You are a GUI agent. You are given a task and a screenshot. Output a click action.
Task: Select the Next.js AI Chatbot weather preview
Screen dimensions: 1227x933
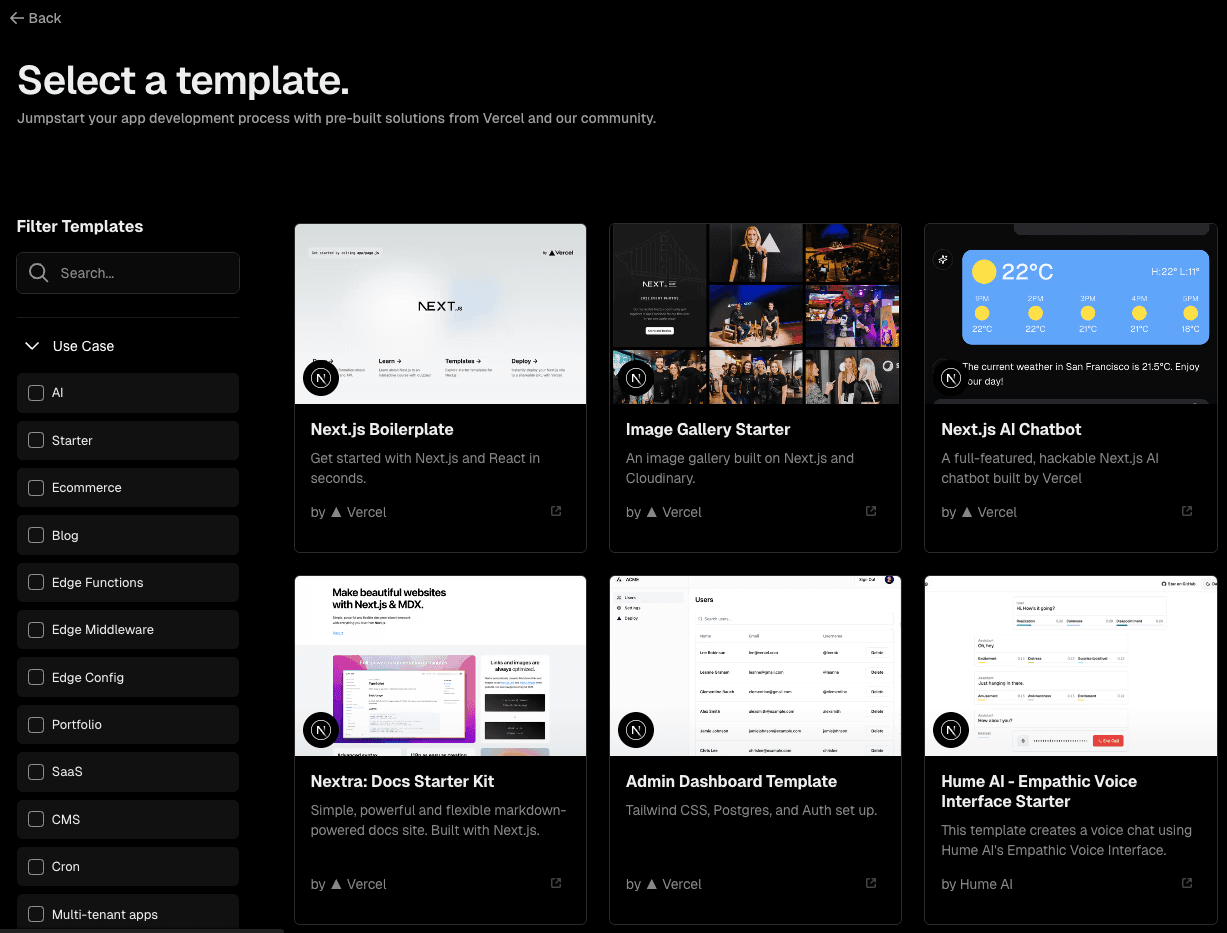pos(1071,314)
